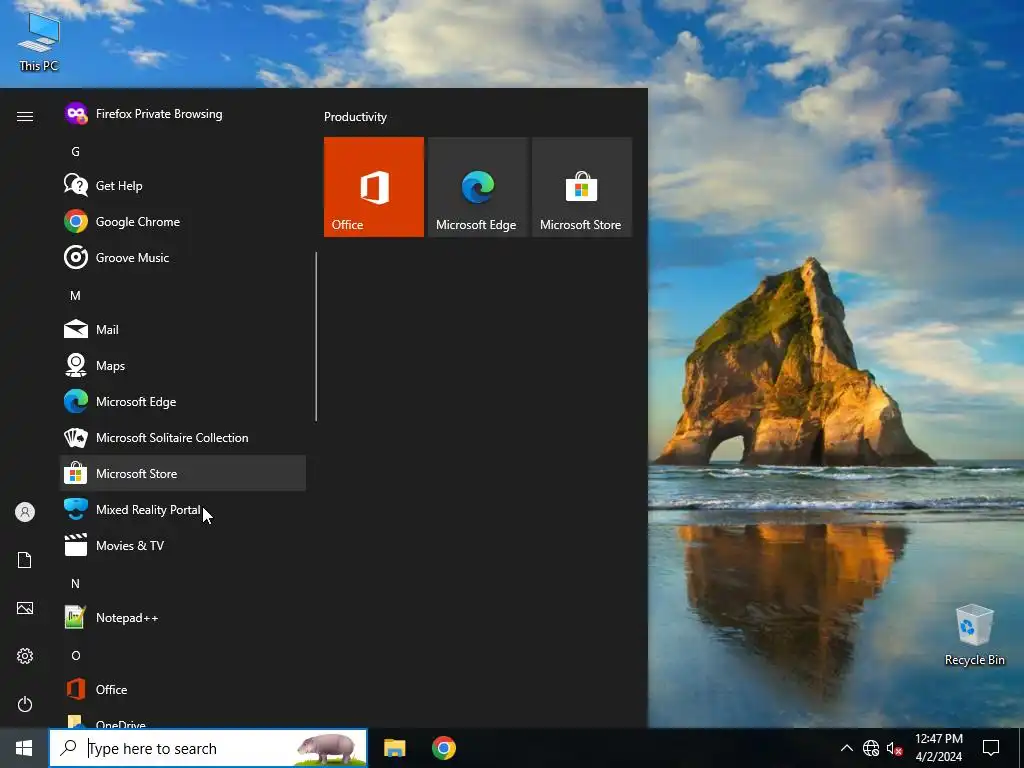
Task: Open Chrome from the taskbar
Action: coord(443,748)
